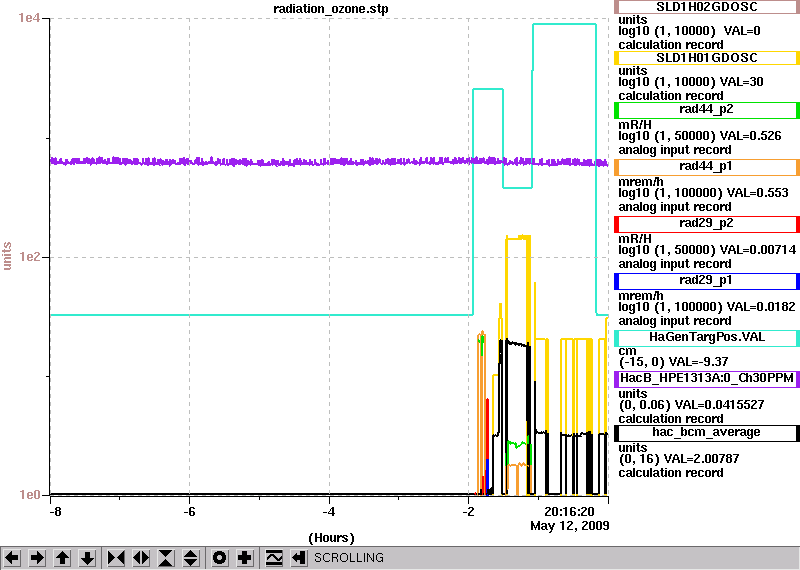This screenshot has width=800, height=570.
Task: Select the HaGenTargPos.VAL legend entry
Action: pos(707,338)
